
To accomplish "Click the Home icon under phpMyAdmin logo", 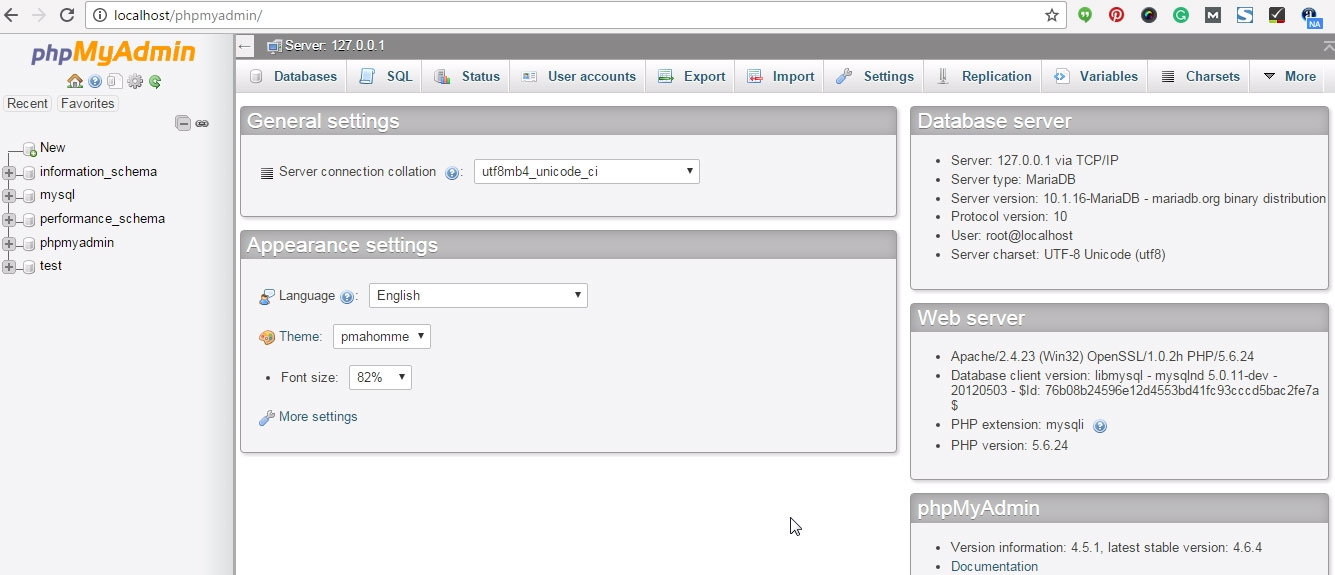I will click(x=75, y=82).
